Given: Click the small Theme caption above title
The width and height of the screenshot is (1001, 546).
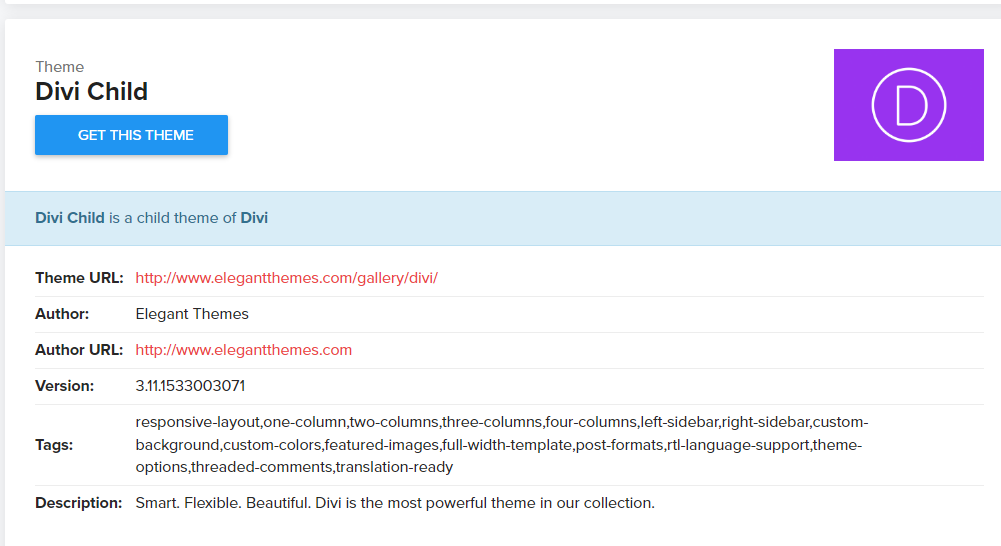Looking at the screenshot, I should [59, 67].
